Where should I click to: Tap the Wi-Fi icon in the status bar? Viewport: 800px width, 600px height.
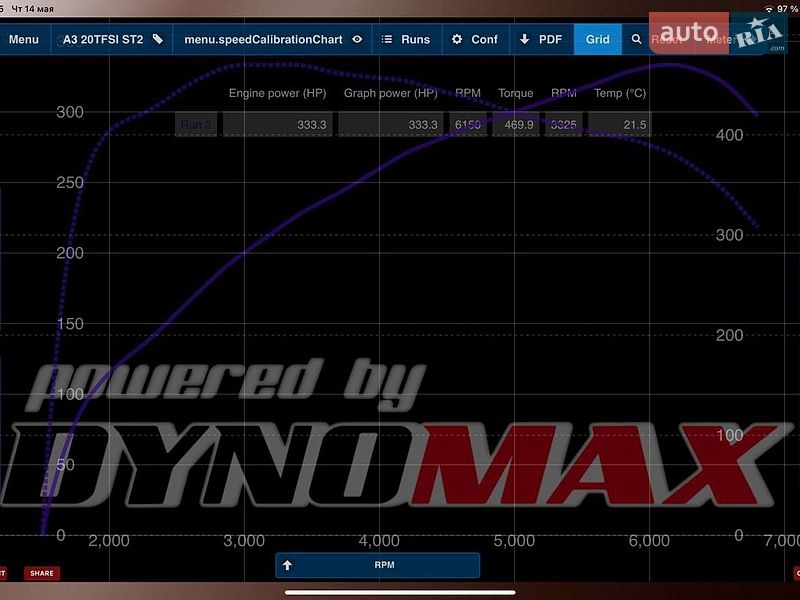pyautogui.click(x=769, y=9)
